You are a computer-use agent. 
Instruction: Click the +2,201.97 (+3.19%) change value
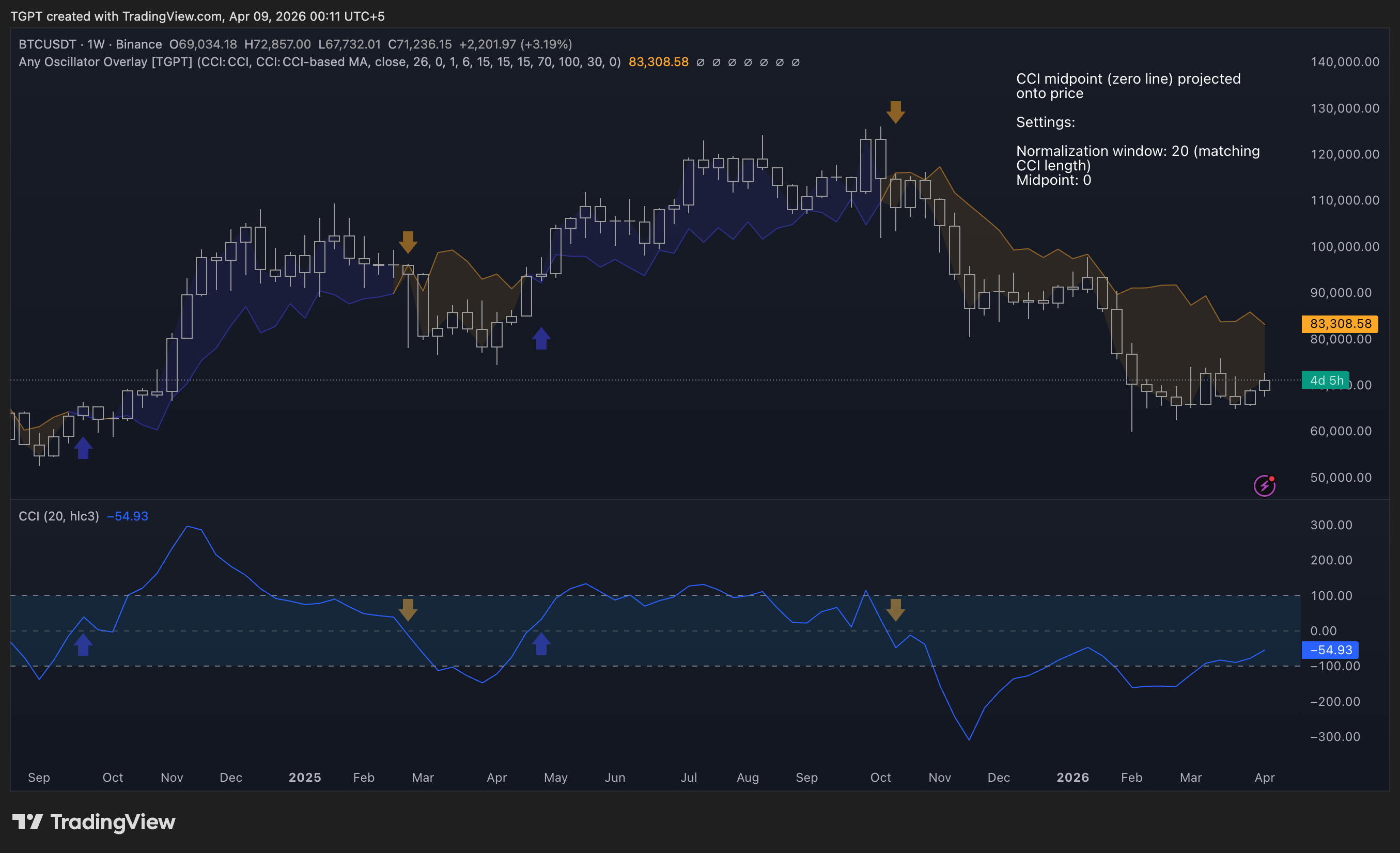tap(516, 44)
